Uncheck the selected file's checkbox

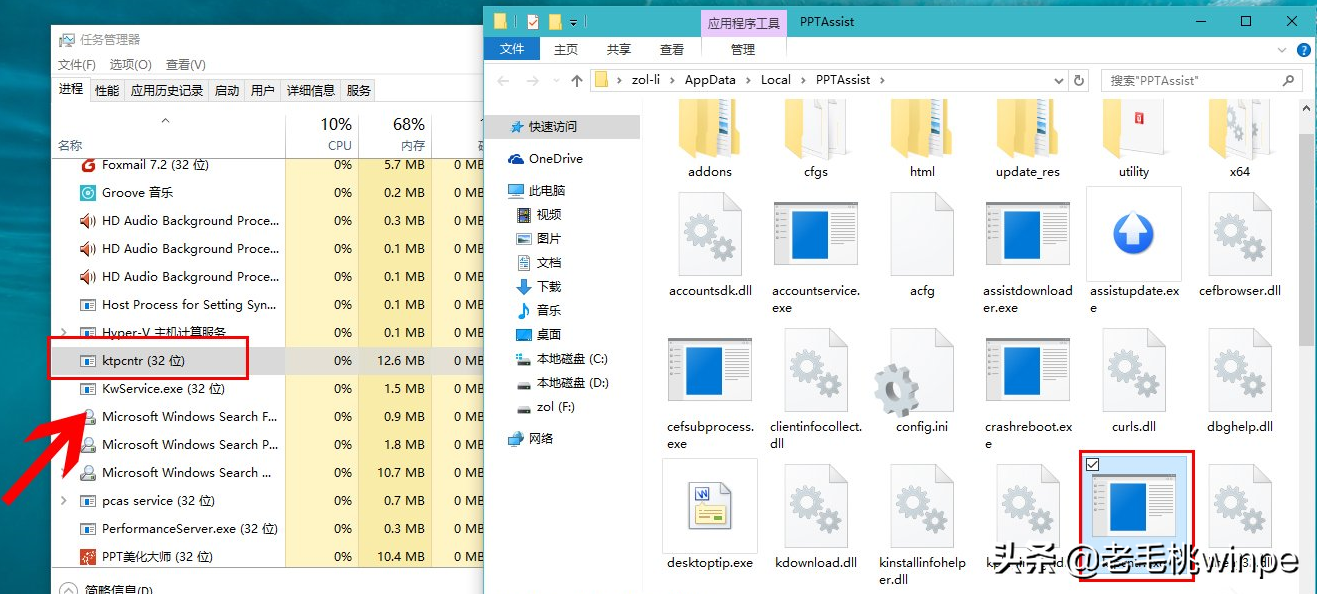(1092, 464)
